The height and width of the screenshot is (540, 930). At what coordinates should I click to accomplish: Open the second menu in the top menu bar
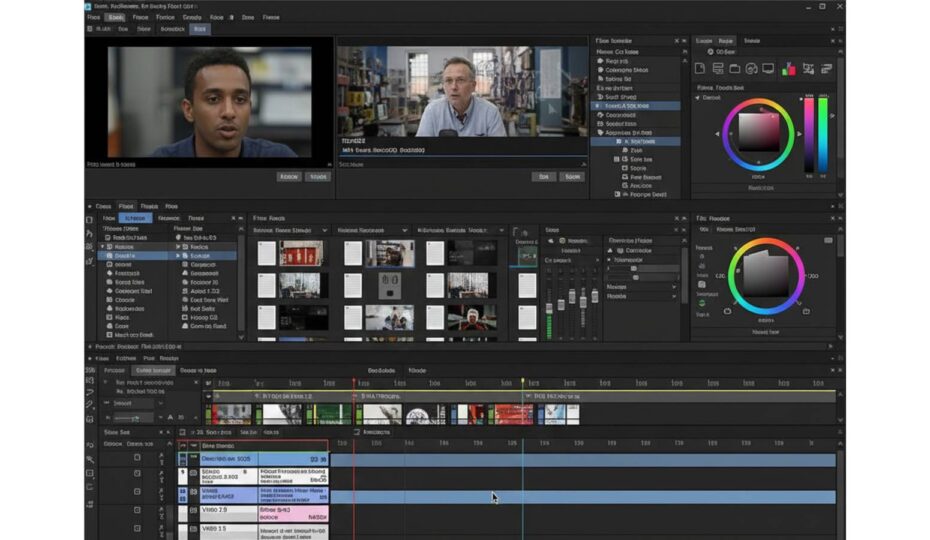116,17
